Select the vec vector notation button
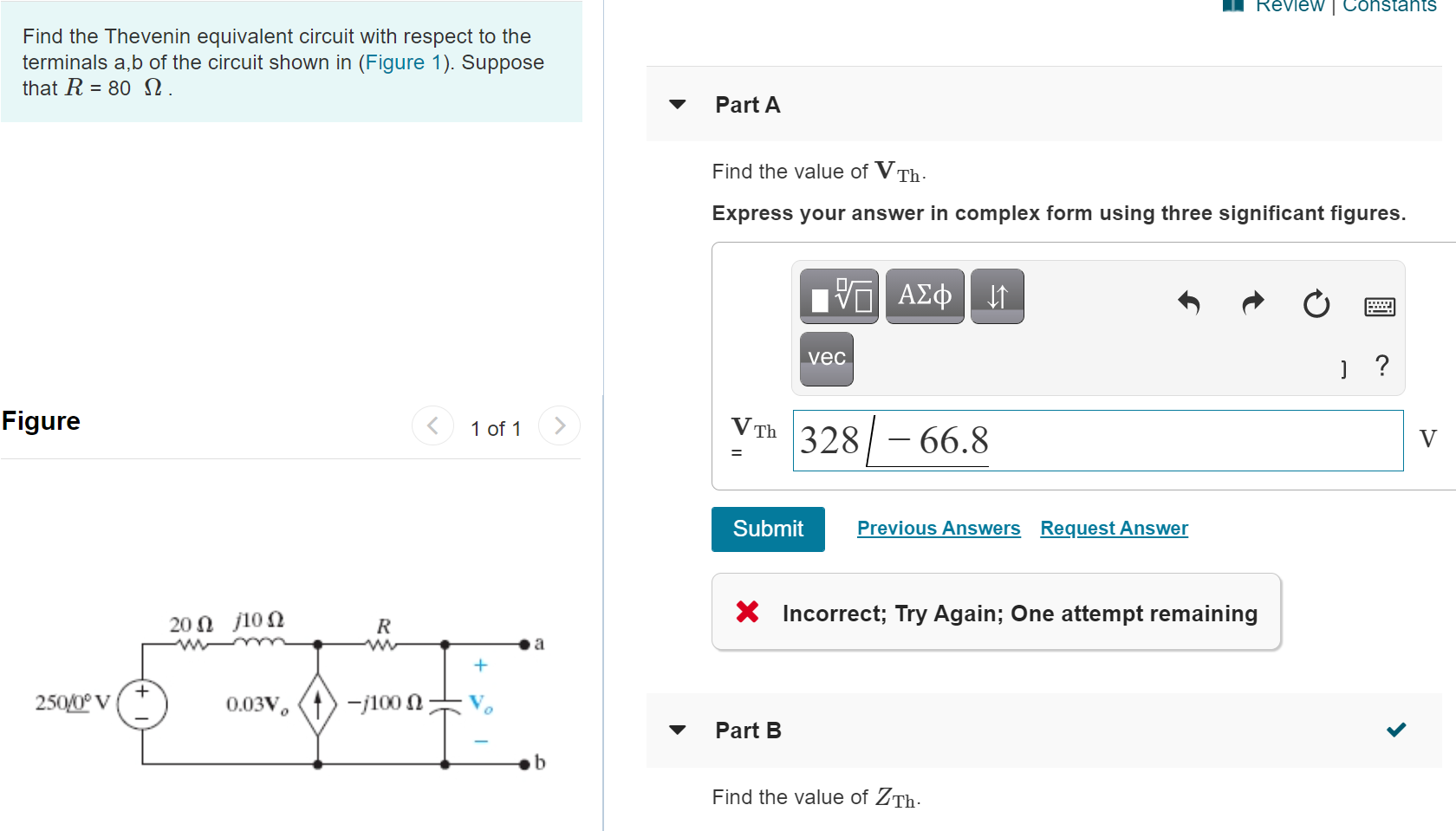 (x=824, y=358)
